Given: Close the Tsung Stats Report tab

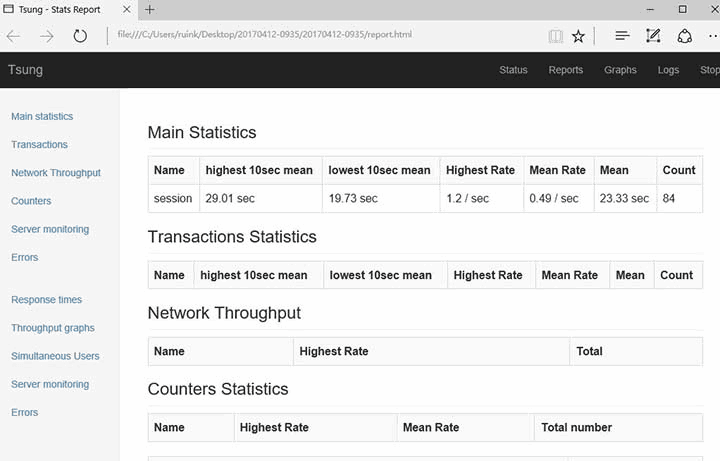Looking at the screenshot, I should tap(127, 9).
